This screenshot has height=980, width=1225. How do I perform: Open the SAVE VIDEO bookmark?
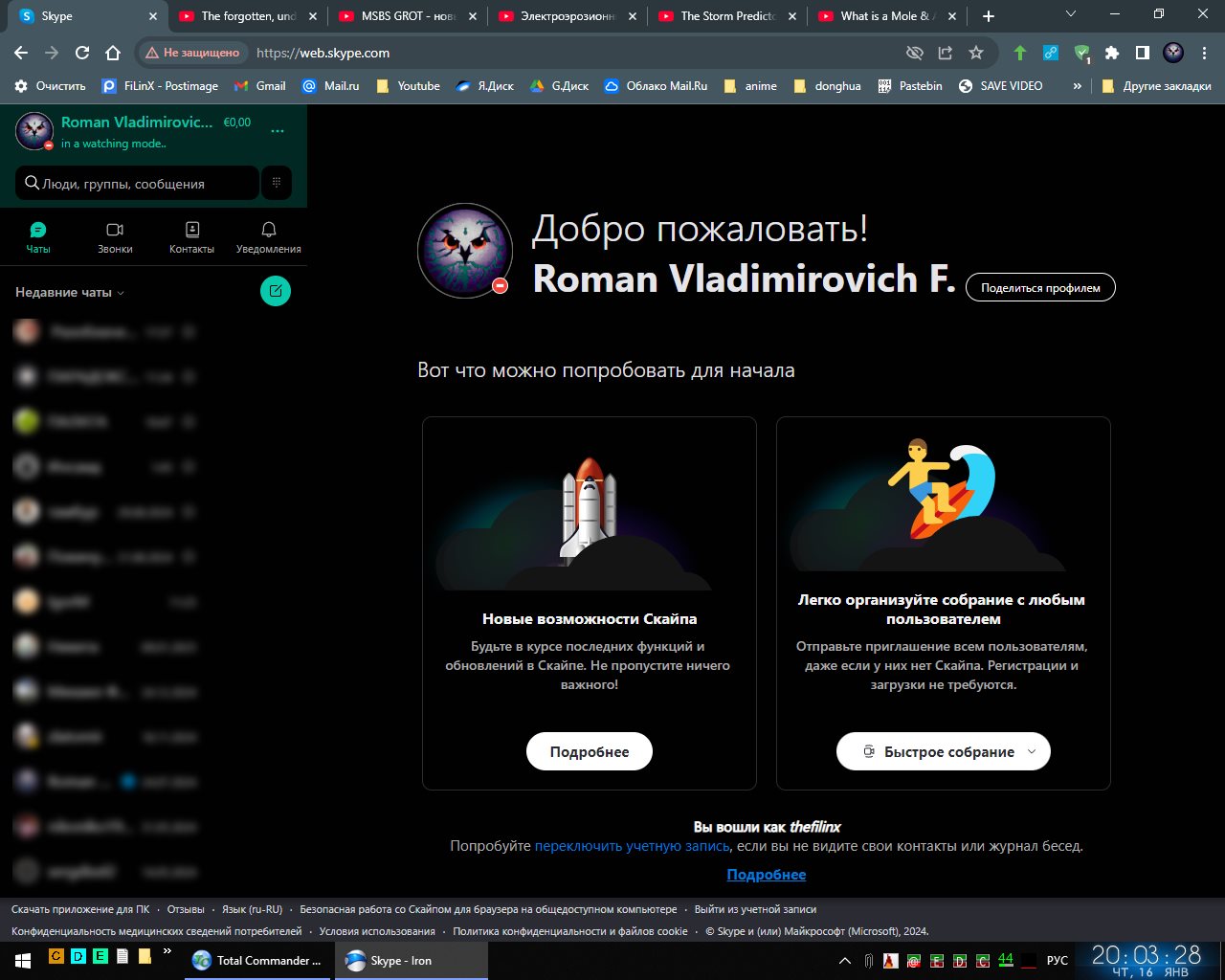tap(1001, 85)
